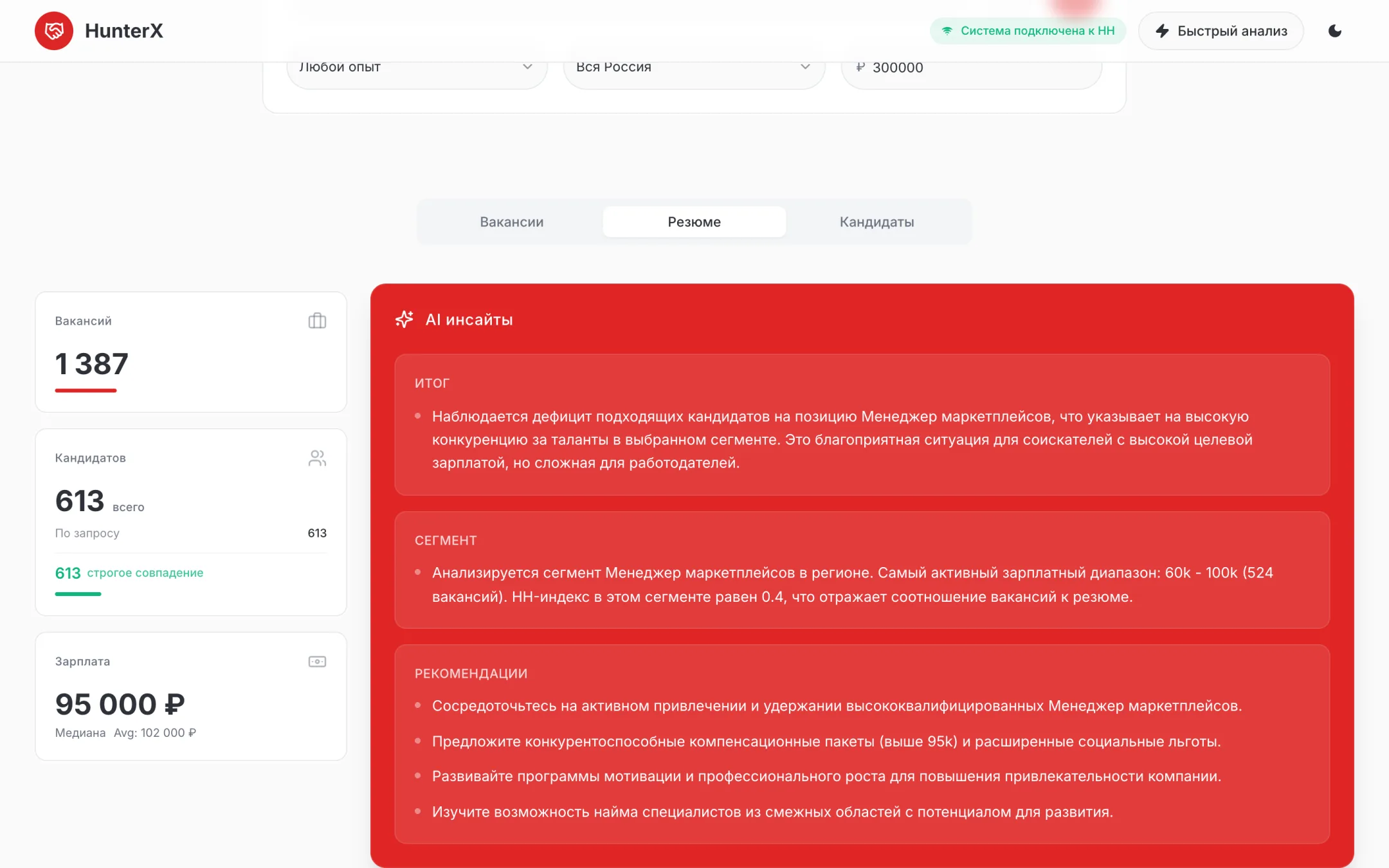Switch to the Вакансии tab

coord(512,222)
